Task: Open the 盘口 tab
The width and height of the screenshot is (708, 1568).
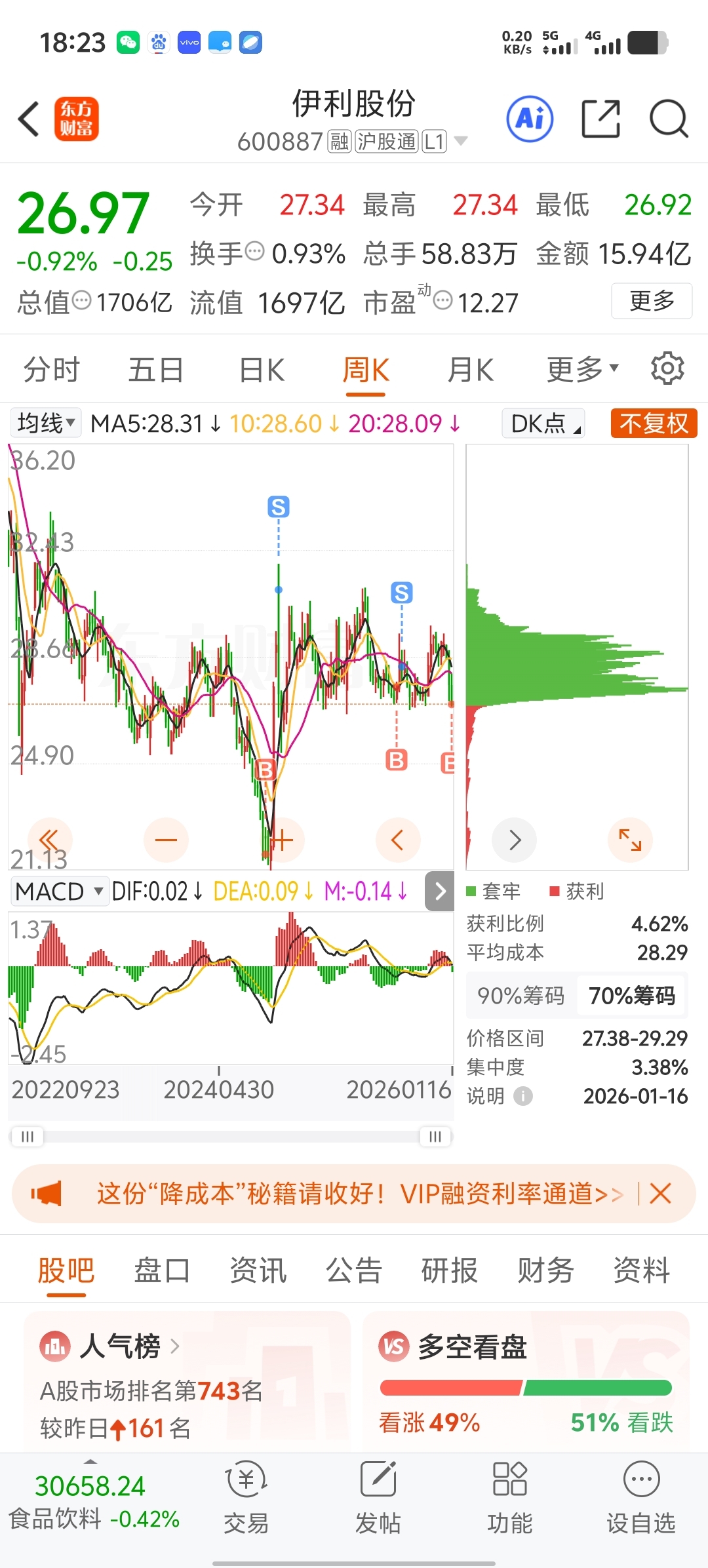Action: coord(162,1270)
